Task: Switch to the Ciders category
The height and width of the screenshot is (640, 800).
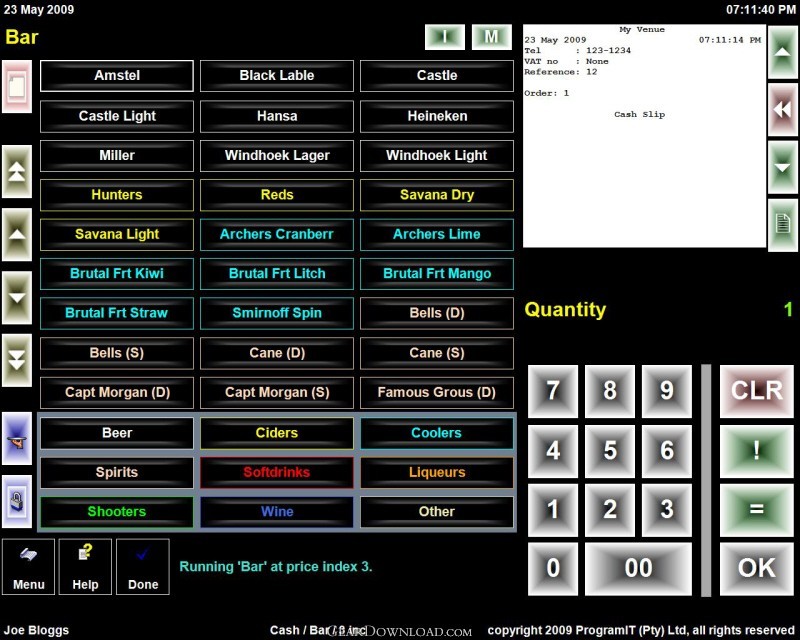Action: pos(277,433)
